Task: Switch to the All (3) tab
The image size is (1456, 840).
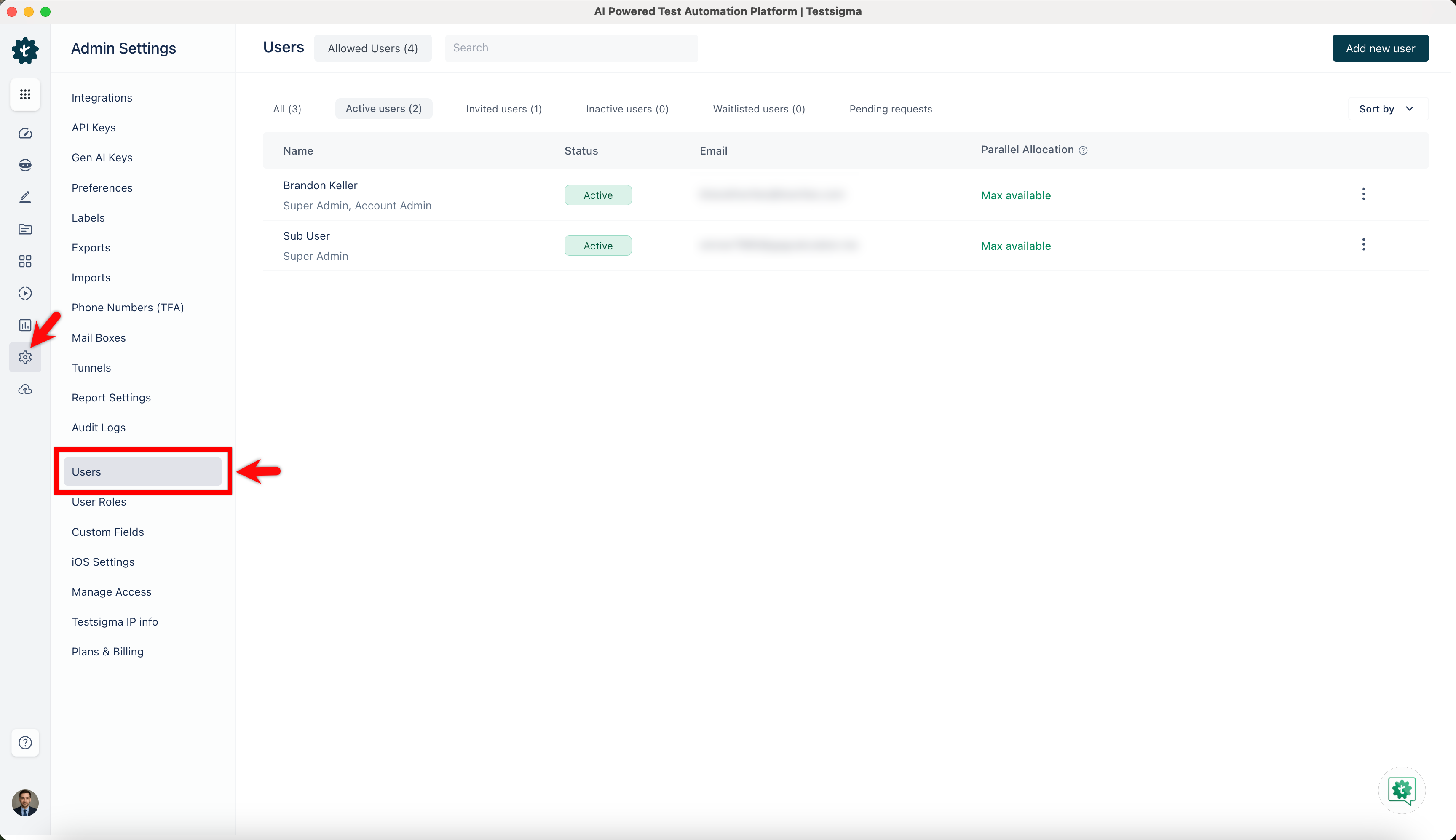Action: 287,109
